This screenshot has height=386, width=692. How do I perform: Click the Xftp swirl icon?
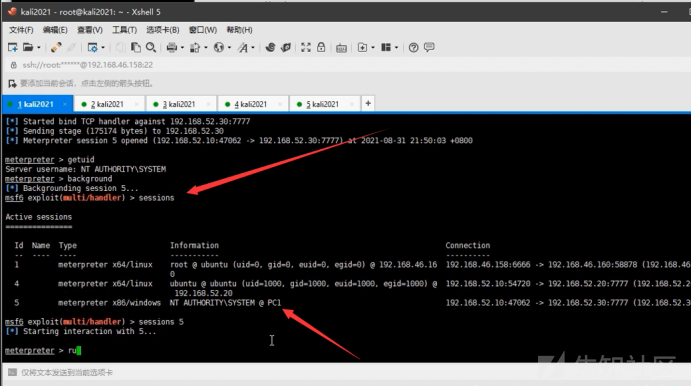point(271,47)
